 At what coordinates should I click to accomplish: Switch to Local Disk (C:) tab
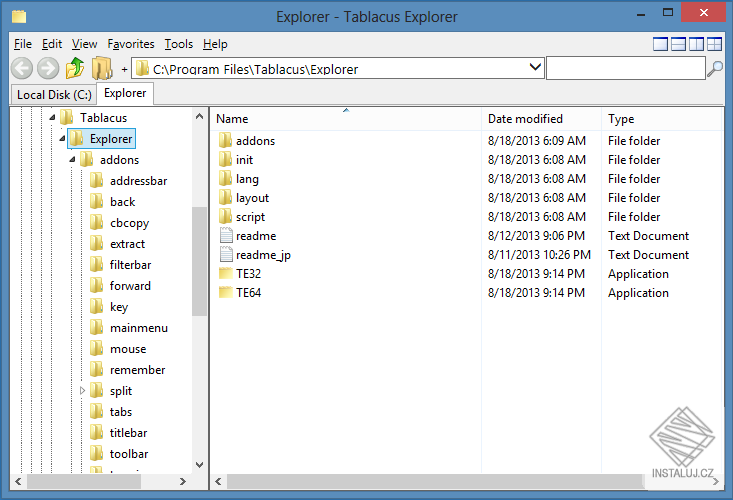click(x=53, y=94)
